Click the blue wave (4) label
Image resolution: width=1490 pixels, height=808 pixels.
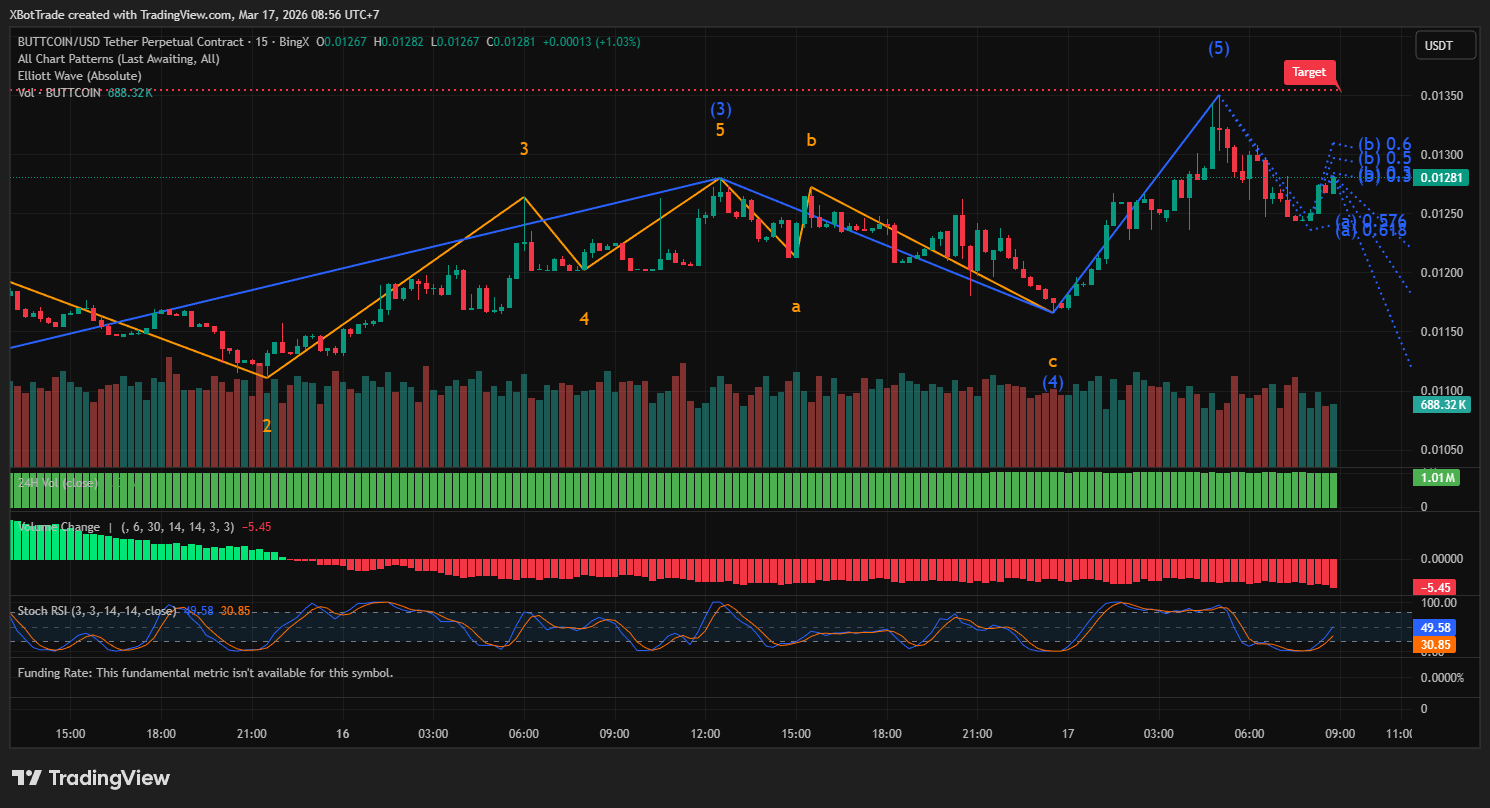pyautogui.click(x=1052, y=381)
